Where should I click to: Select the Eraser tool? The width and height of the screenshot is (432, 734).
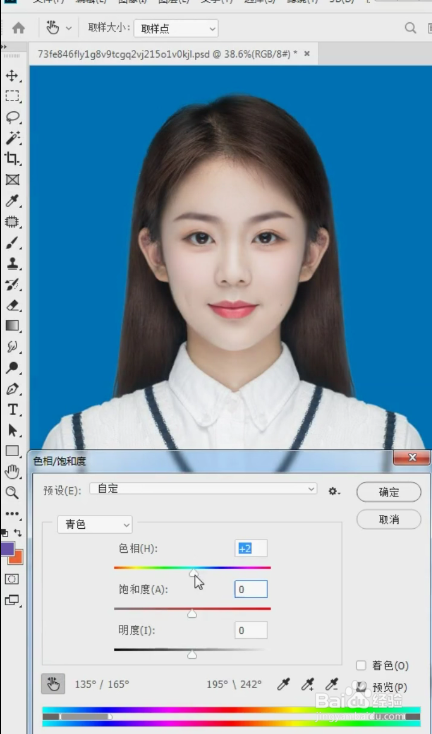click(x=12, y=305)
